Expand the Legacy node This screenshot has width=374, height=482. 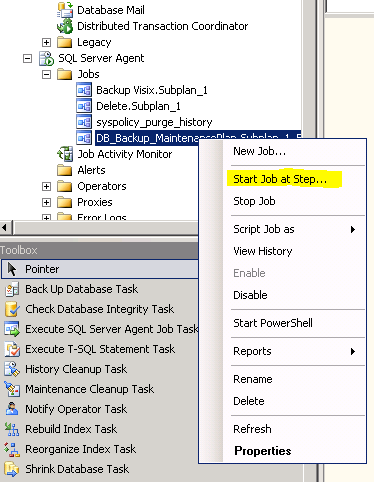click(x=46, y=42)
